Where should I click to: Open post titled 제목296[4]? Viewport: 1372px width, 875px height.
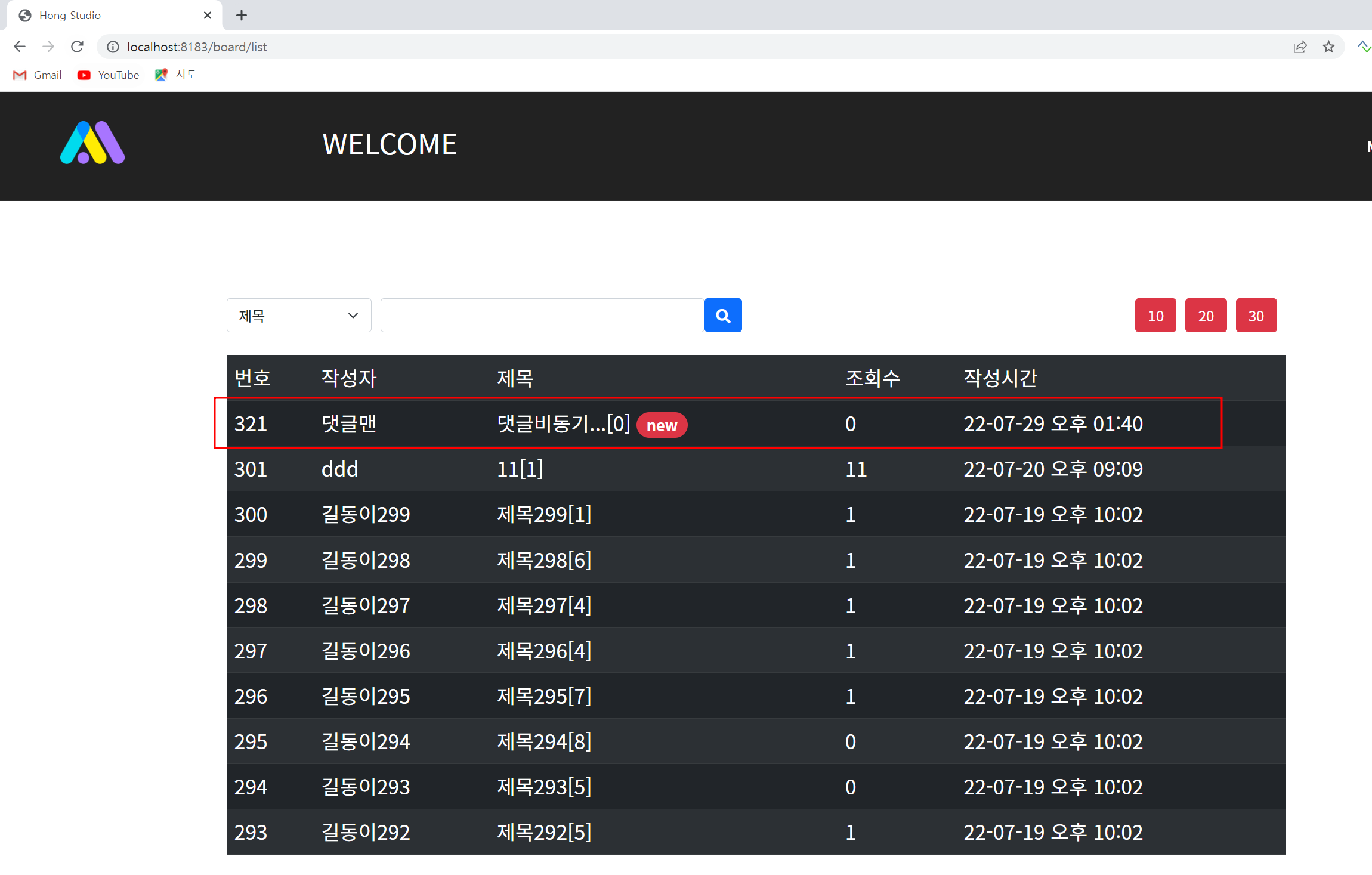click(544, 651)
